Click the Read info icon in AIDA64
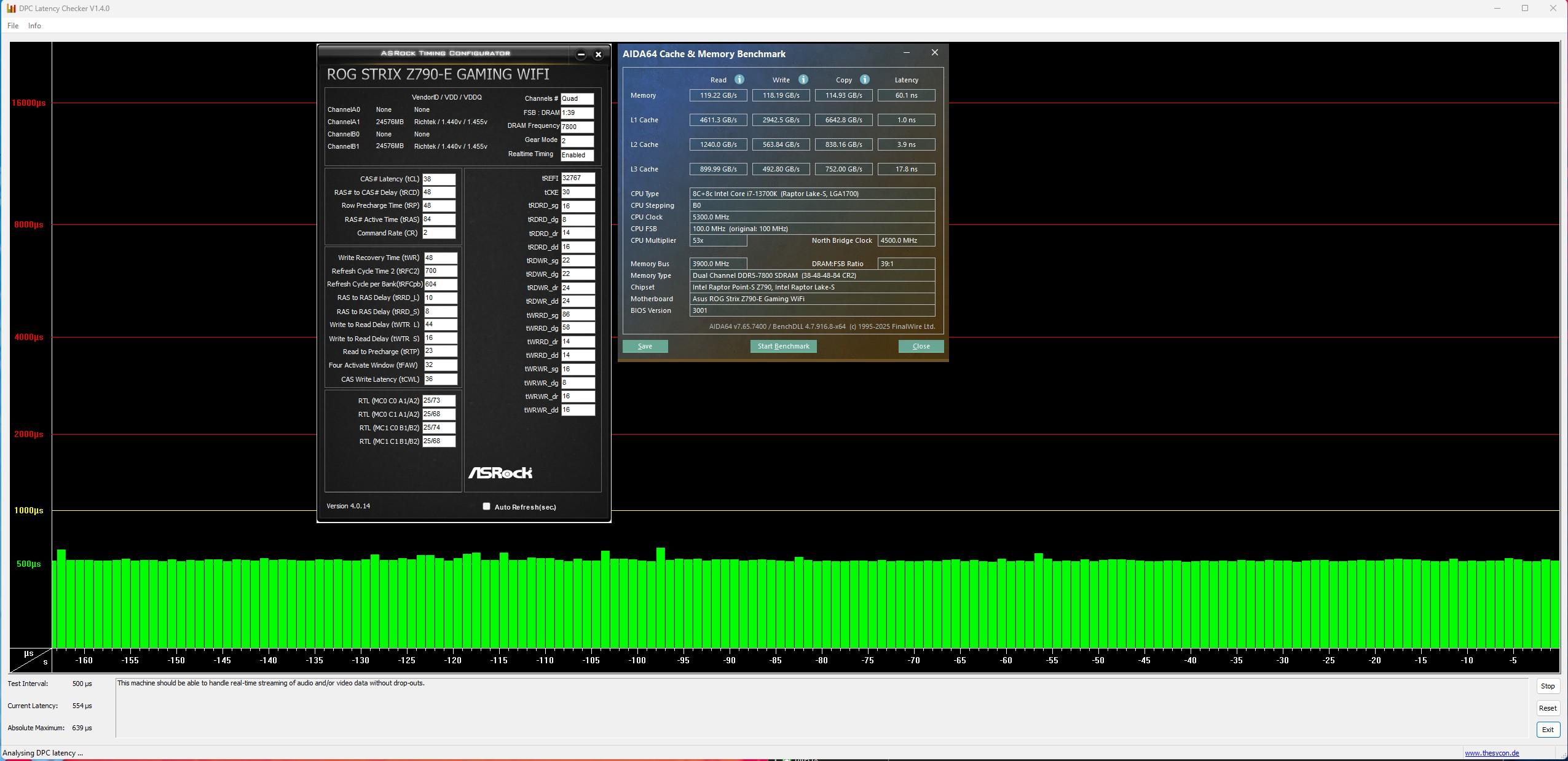 [x=739, y=80]
